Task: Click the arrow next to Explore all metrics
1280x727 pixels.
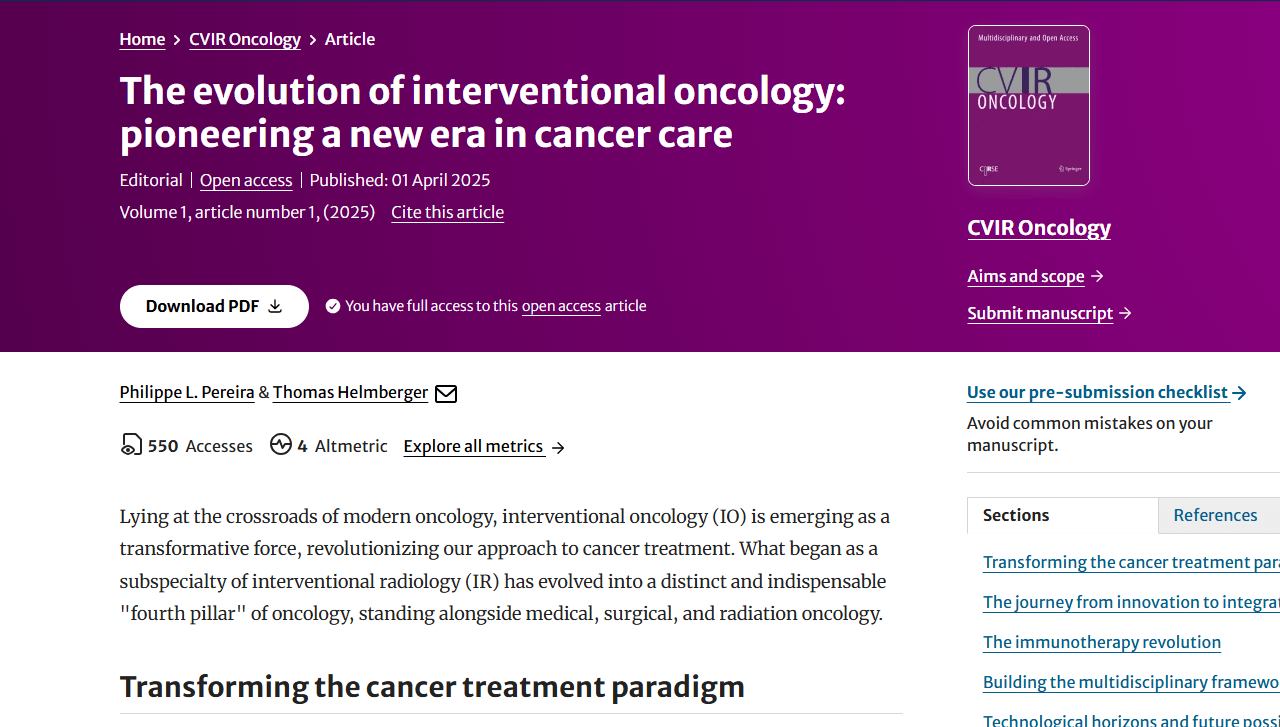Action: tap(558, 447)
